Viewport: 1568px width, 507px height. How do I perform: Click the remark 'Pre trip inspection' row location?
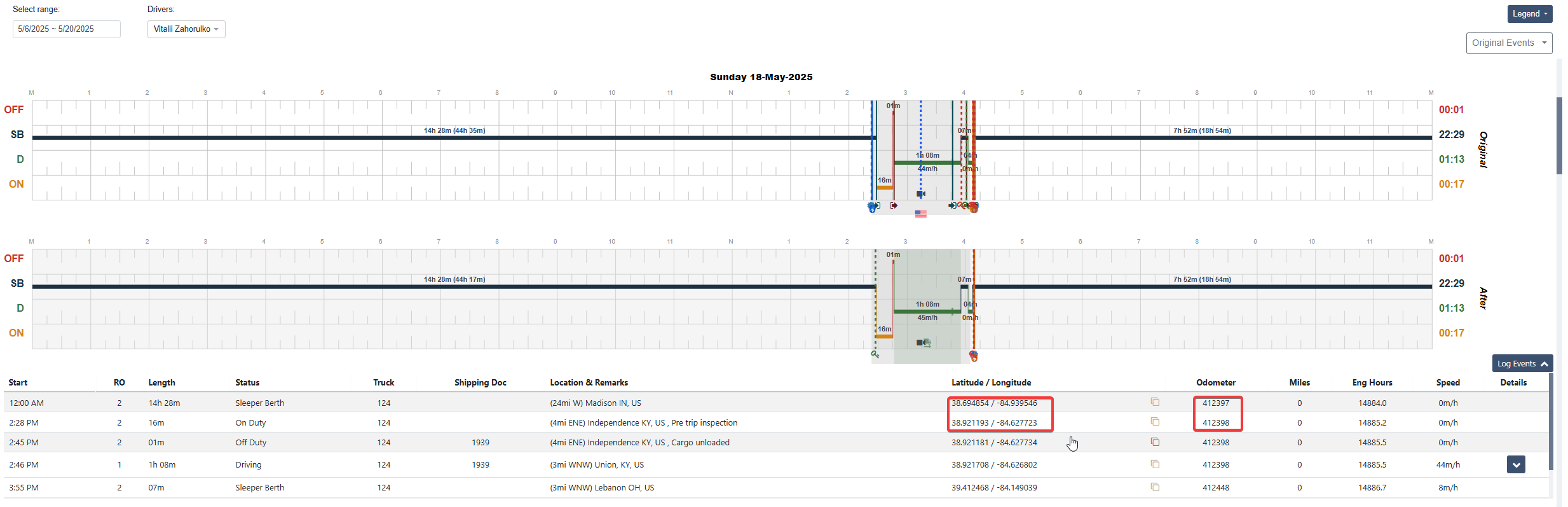(644, 422)
